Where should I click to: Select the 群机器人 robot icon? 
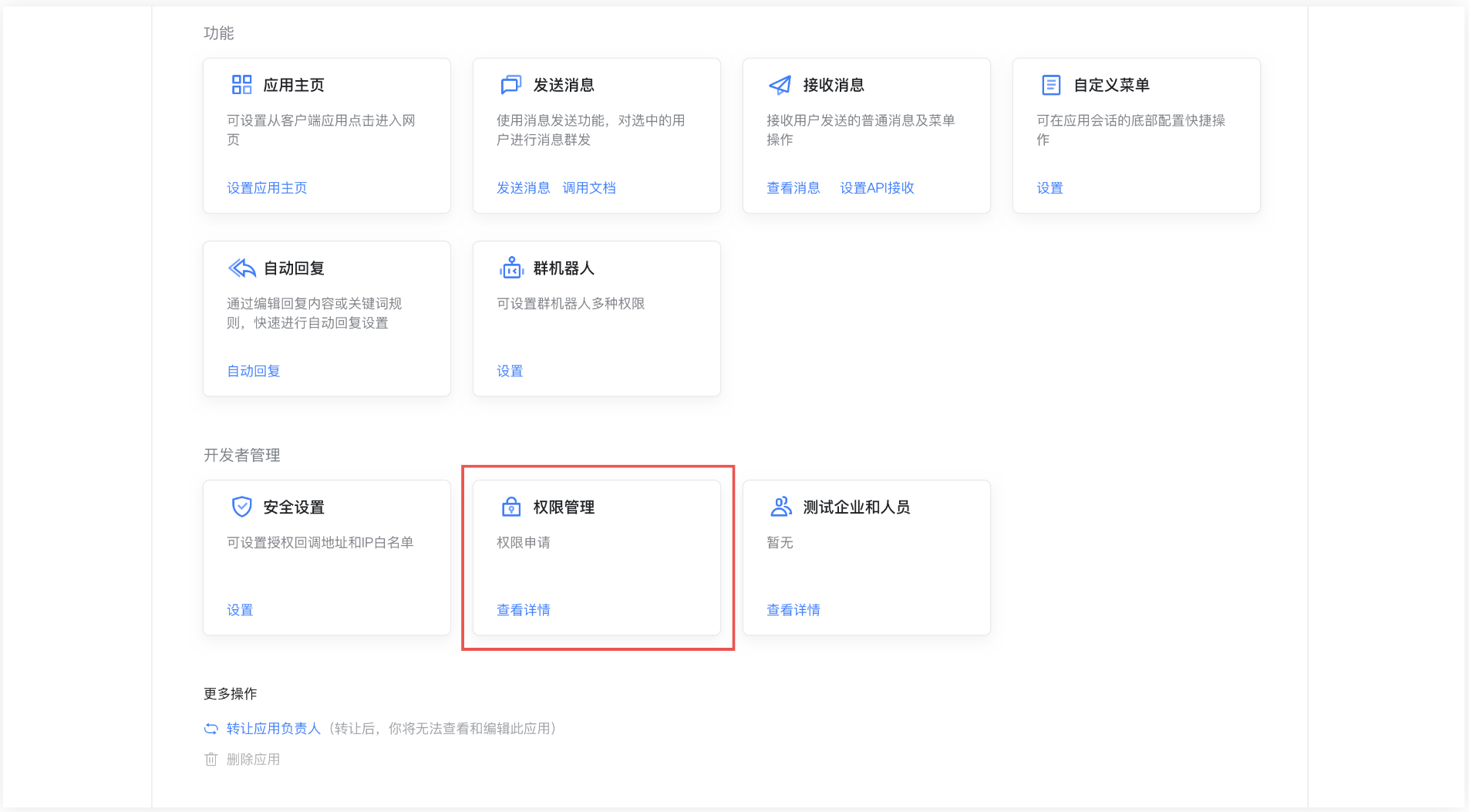[x=511, y=268]
